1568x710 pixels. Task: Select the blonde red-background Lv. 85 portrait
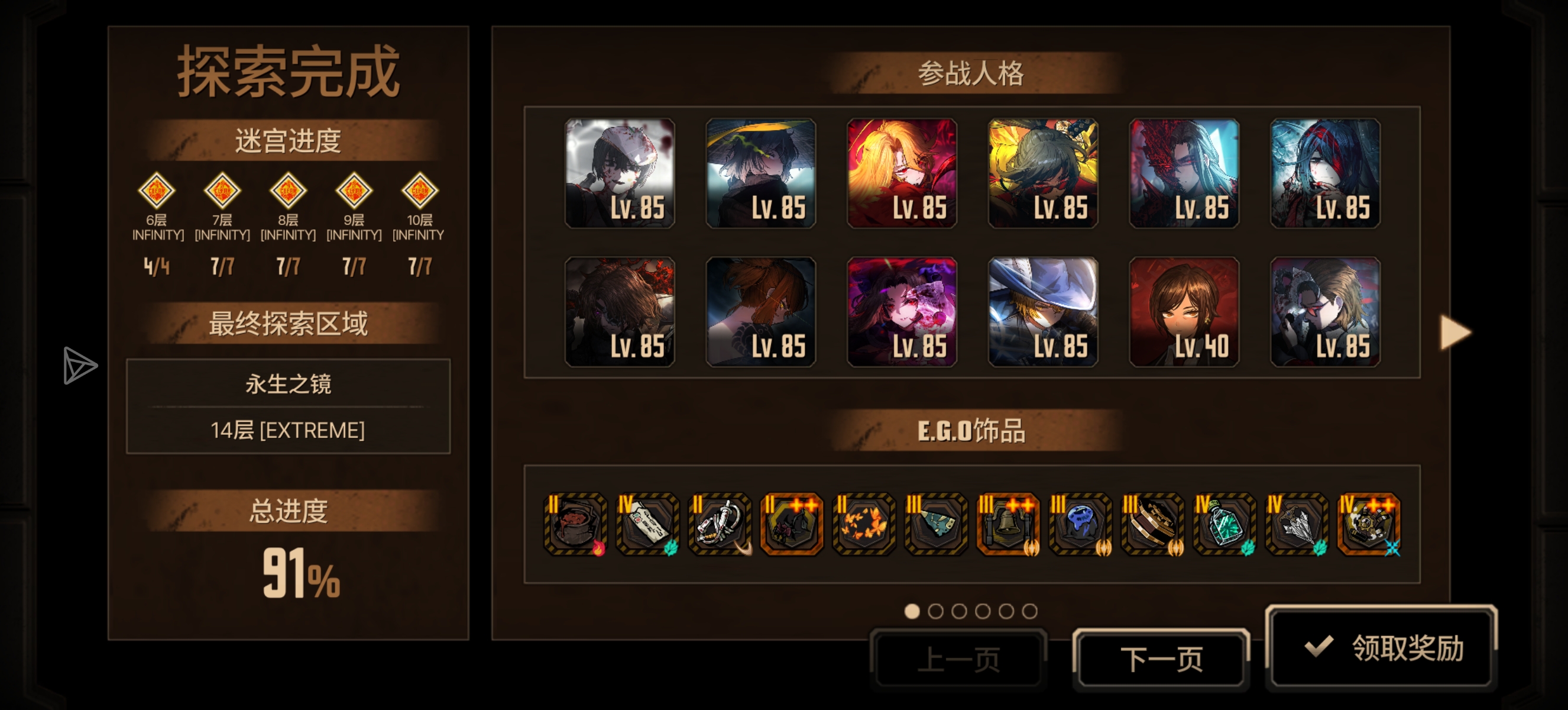[x=902, y=173]
